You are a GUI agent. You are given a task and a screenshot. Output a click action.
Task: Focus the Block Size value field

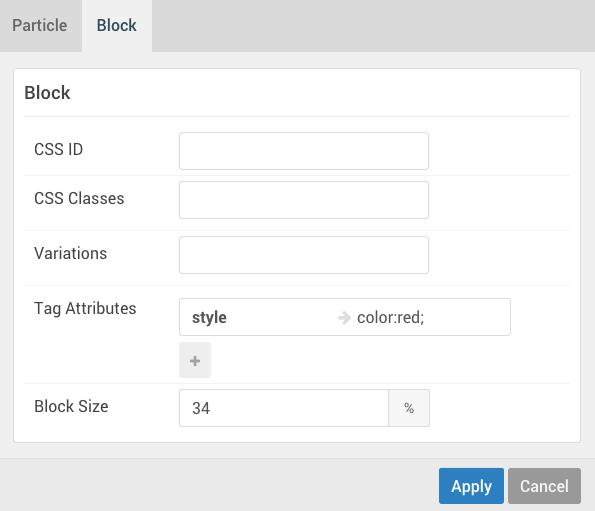284,408
